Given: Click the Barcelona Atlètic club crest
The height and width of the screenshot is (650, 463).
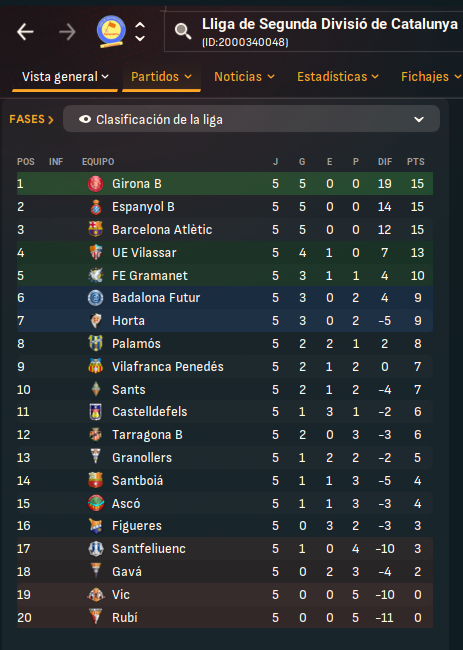Looking at the screenshot, I should [96, 229].
